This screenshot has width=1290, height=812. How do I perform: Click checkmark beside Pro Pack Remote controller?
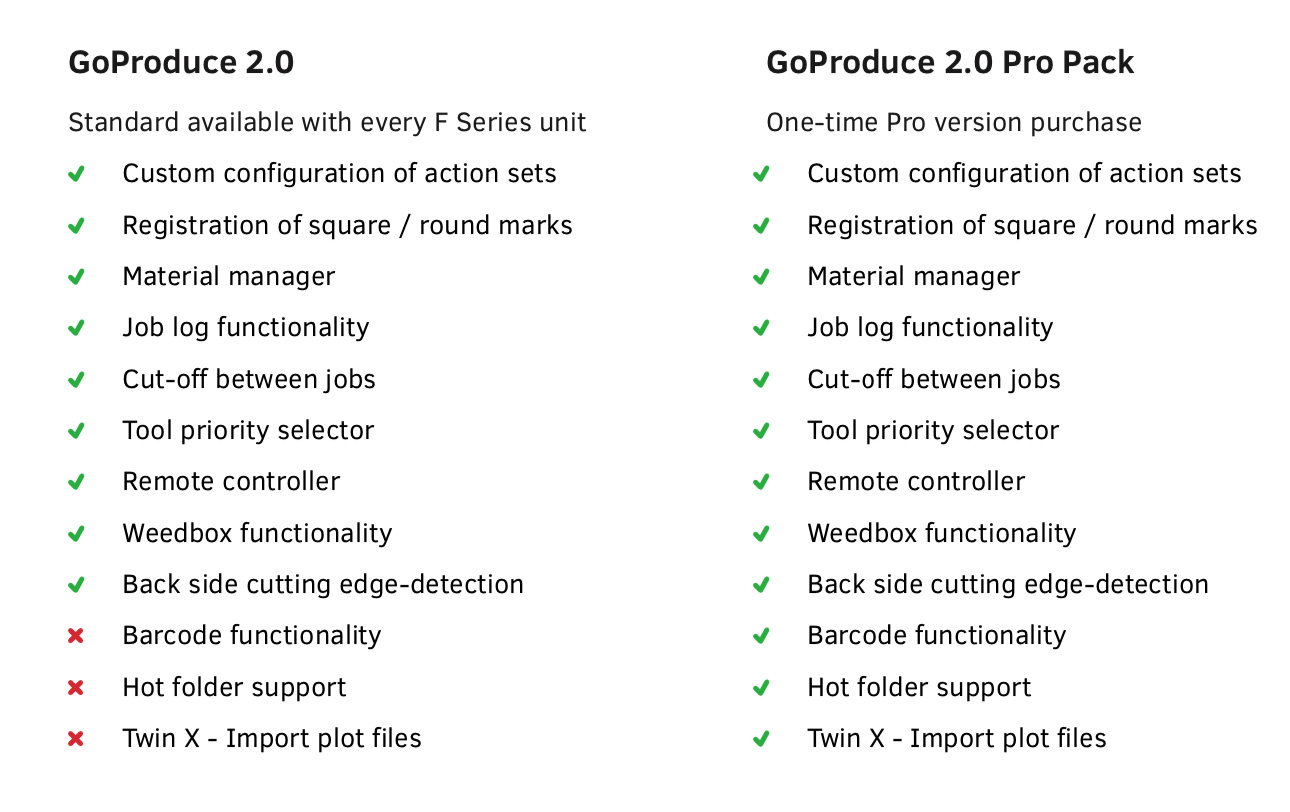(761, 482)
